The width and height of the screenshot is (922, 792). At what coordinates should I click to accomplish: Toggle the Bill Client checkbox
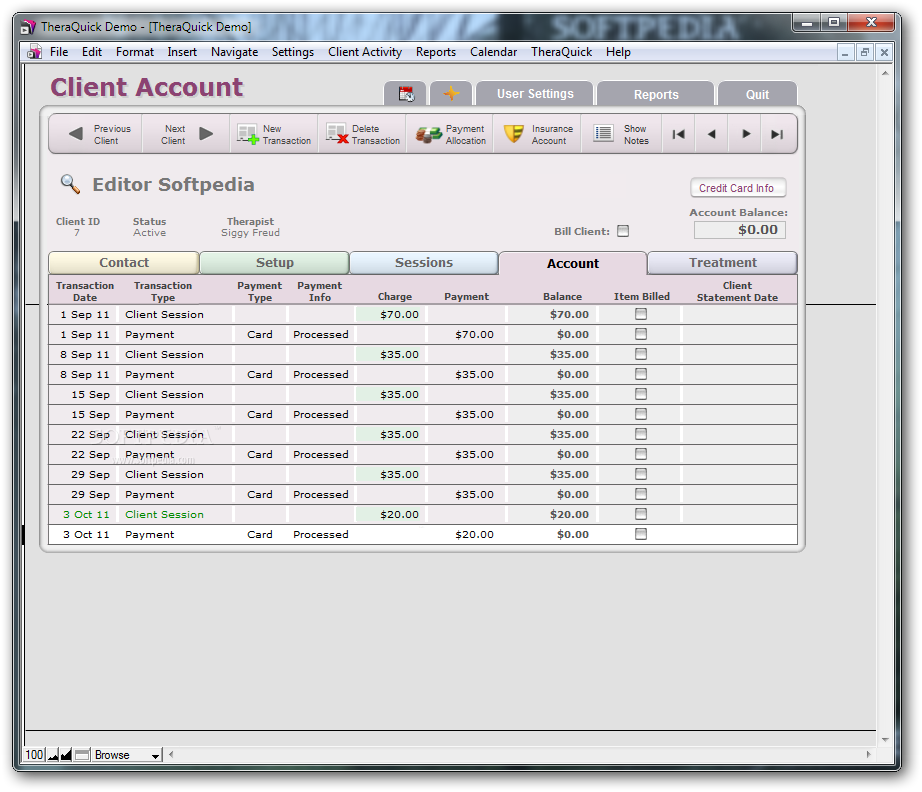pos(623,231)
